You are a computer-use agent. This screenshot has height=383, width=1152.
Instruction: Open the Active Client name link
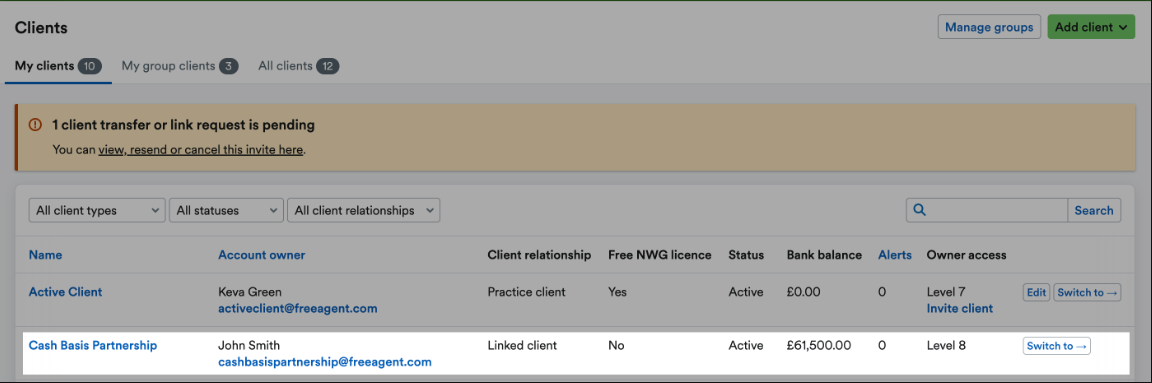pos(65,292)
